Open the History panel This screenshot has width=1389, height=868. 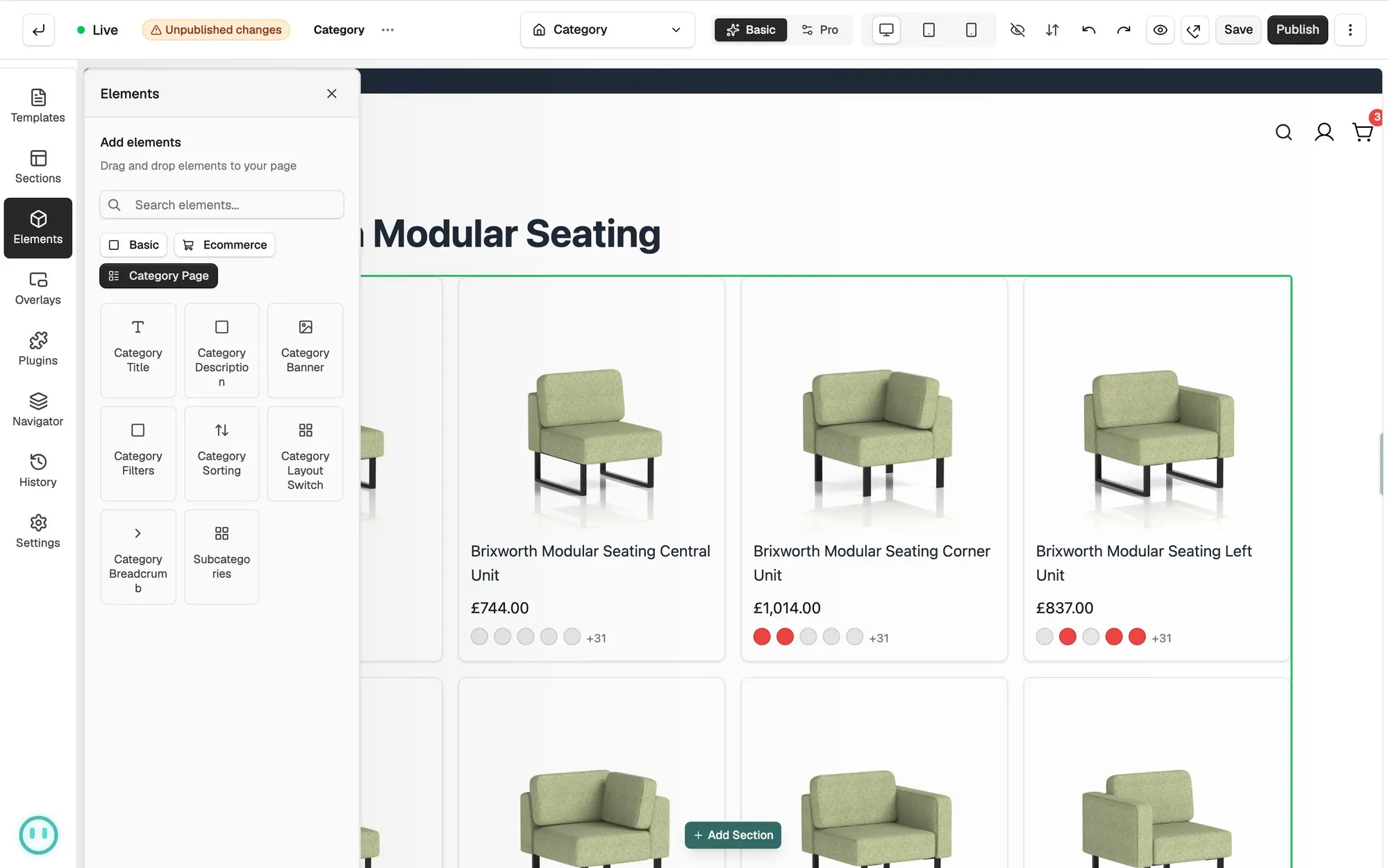[38, 471]
